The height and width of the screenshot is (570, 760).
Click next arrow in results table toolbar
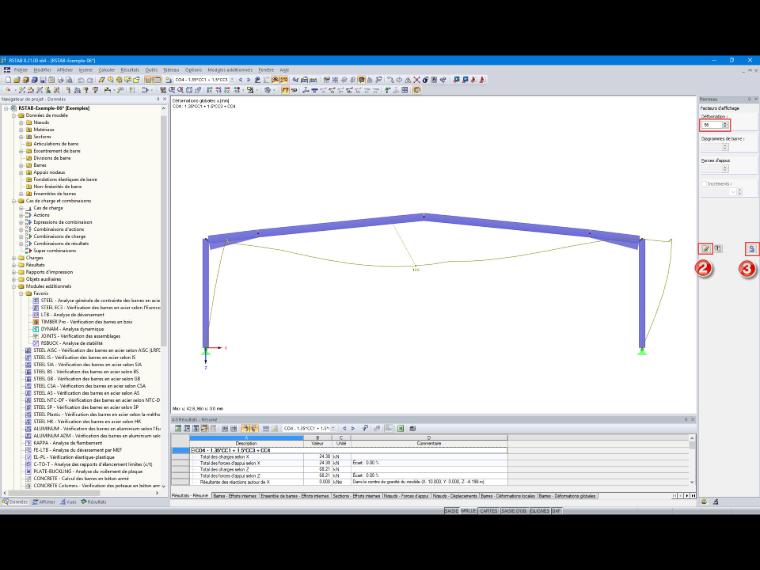[x=353, y=428]
